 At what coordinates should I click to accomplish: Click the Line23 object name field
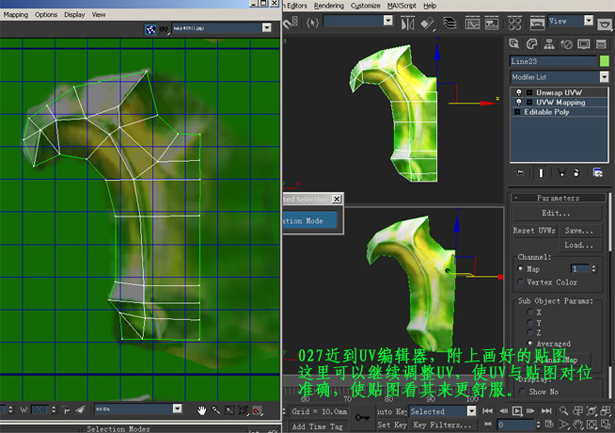coord(553,61)
